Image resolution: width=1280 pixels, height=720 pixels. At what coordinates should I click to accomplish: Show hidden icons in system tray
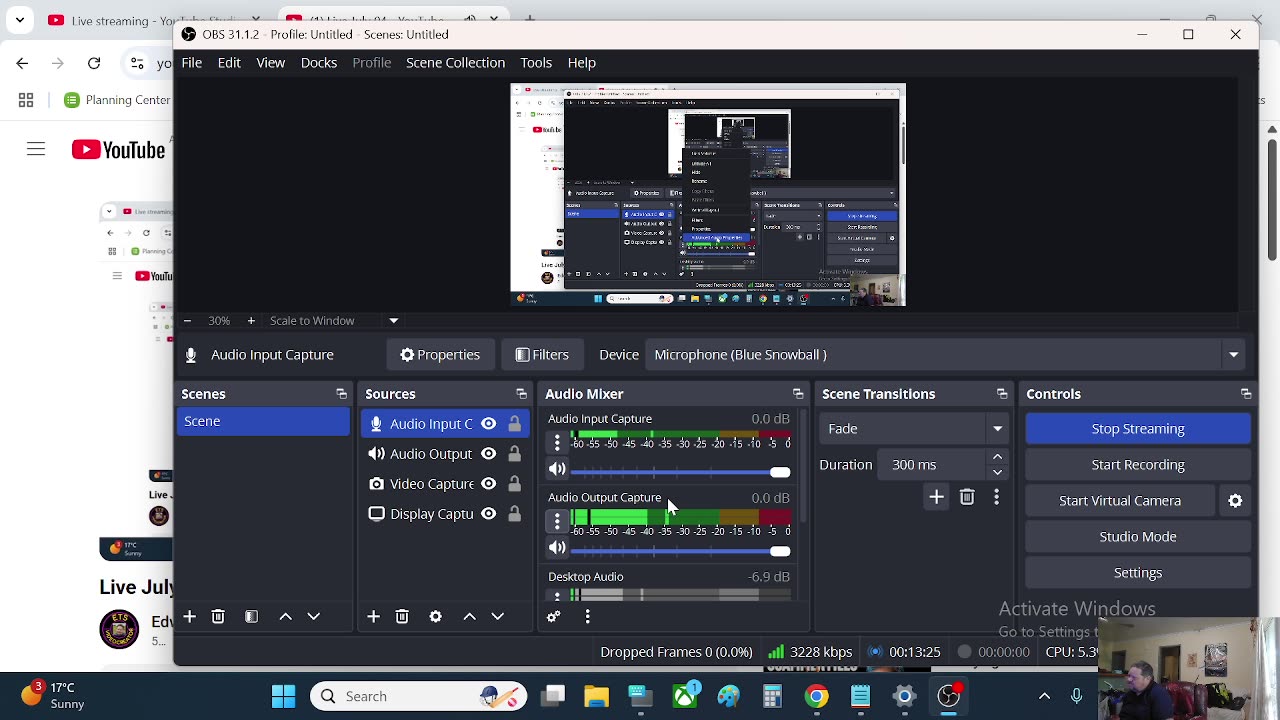click(1044, 697)
